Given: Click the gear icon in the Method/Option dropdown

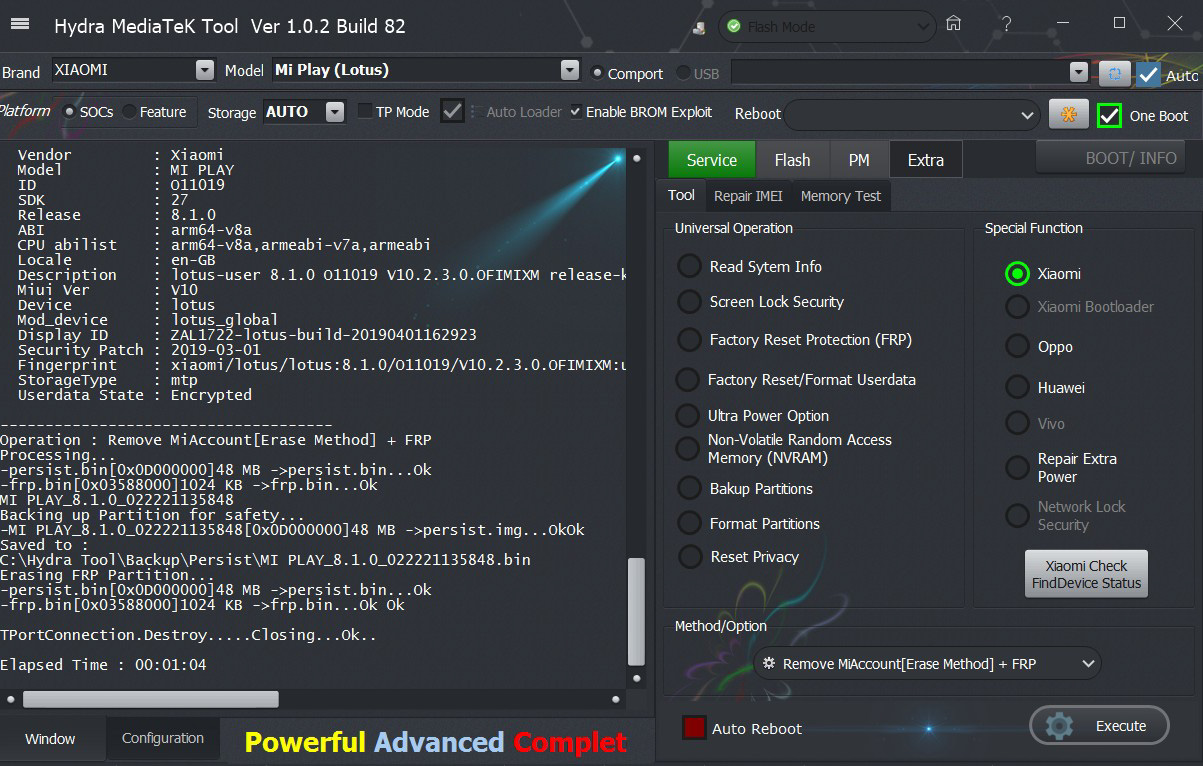Looking at the screenshot, I should [x=769, y=663].
